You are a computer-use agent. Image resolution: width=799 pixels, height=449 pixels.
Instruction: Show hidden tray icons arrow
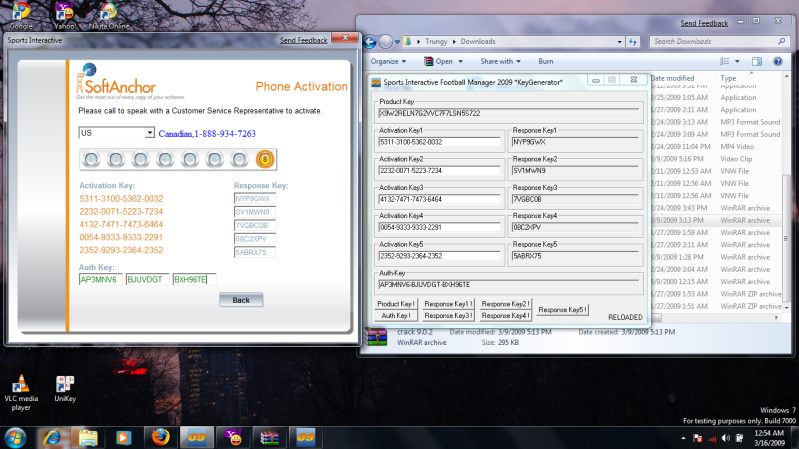pos(683,438)
